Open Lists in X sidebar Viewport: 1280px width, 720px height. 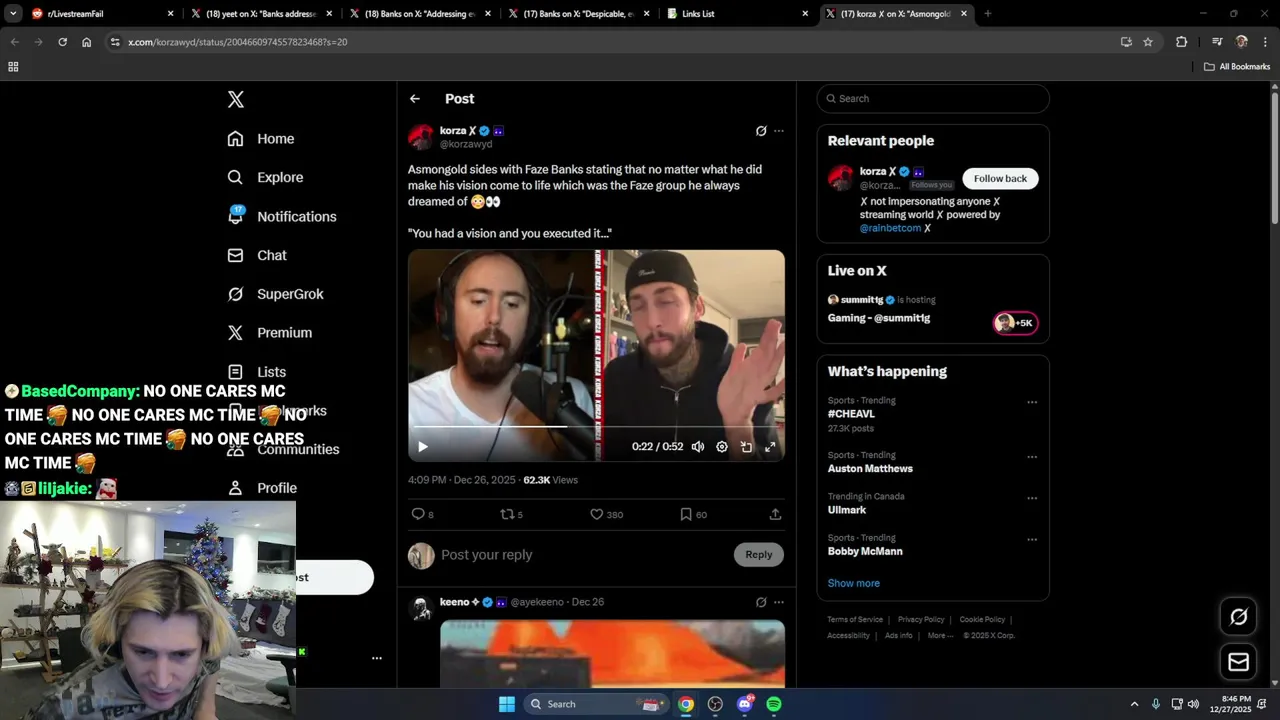257,372
